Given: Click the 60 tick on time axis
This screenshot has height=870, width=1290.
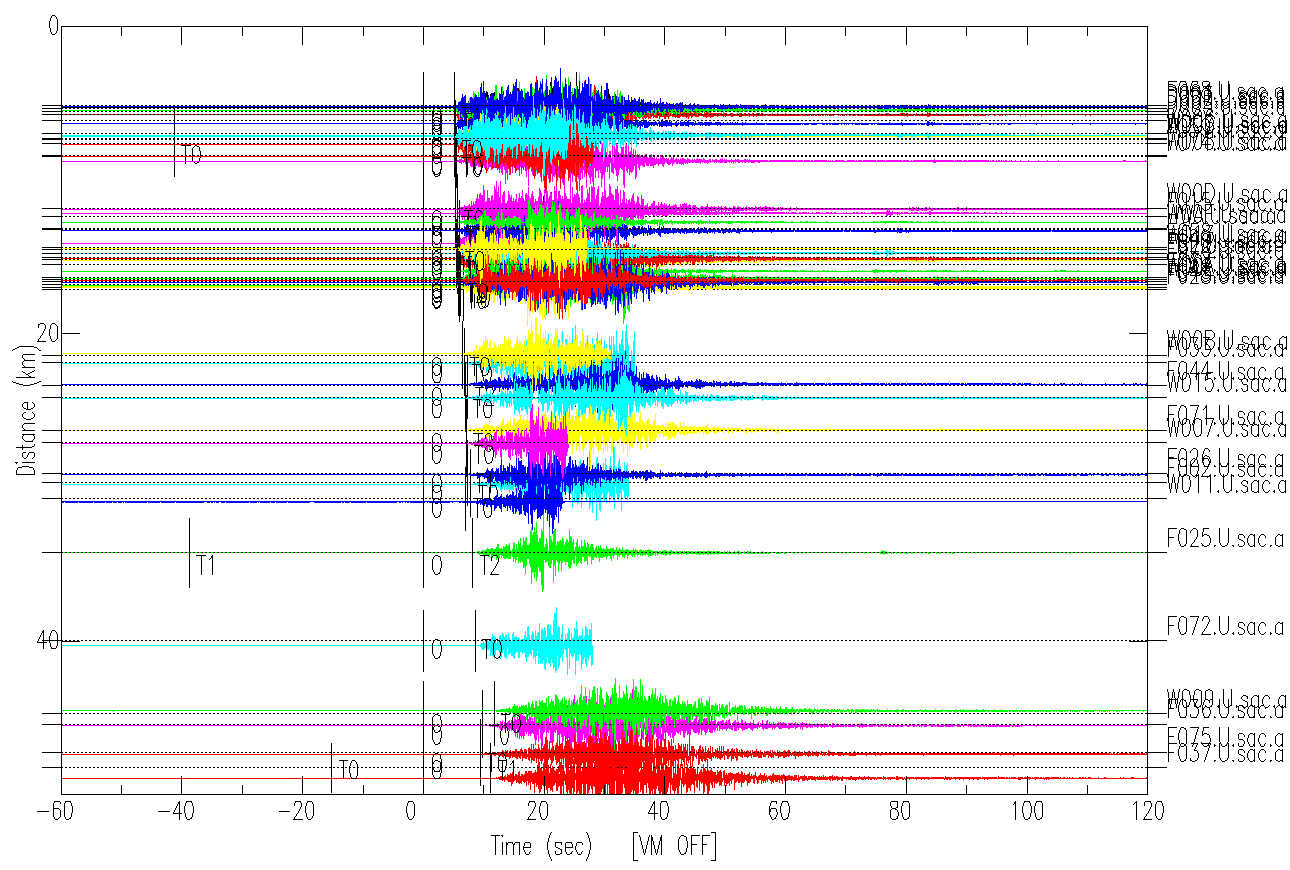Looking at the screenshot, I should click(x=785, y=810).
